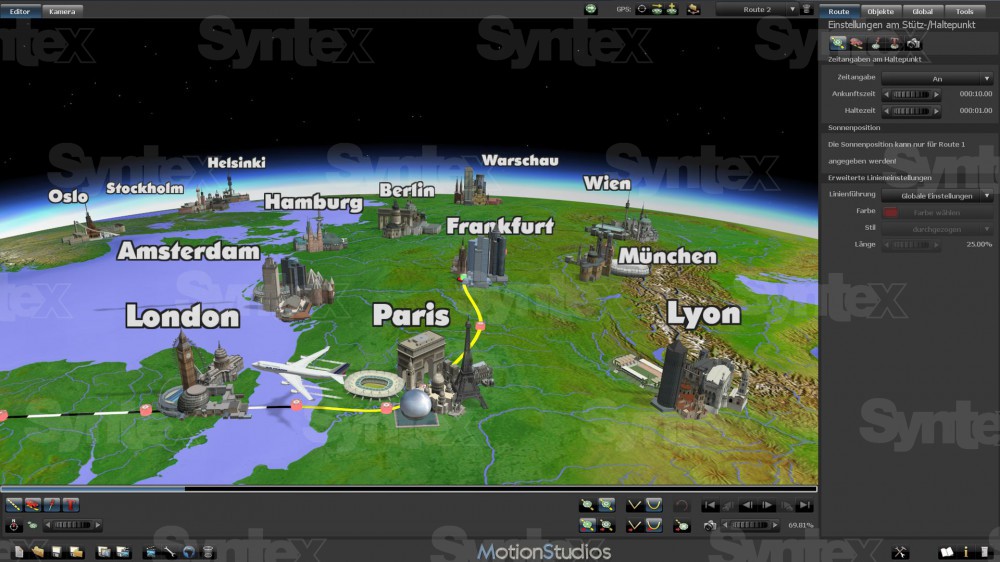
Task: Click the undo circular arrow button
Action: click(x=682, y=505)
